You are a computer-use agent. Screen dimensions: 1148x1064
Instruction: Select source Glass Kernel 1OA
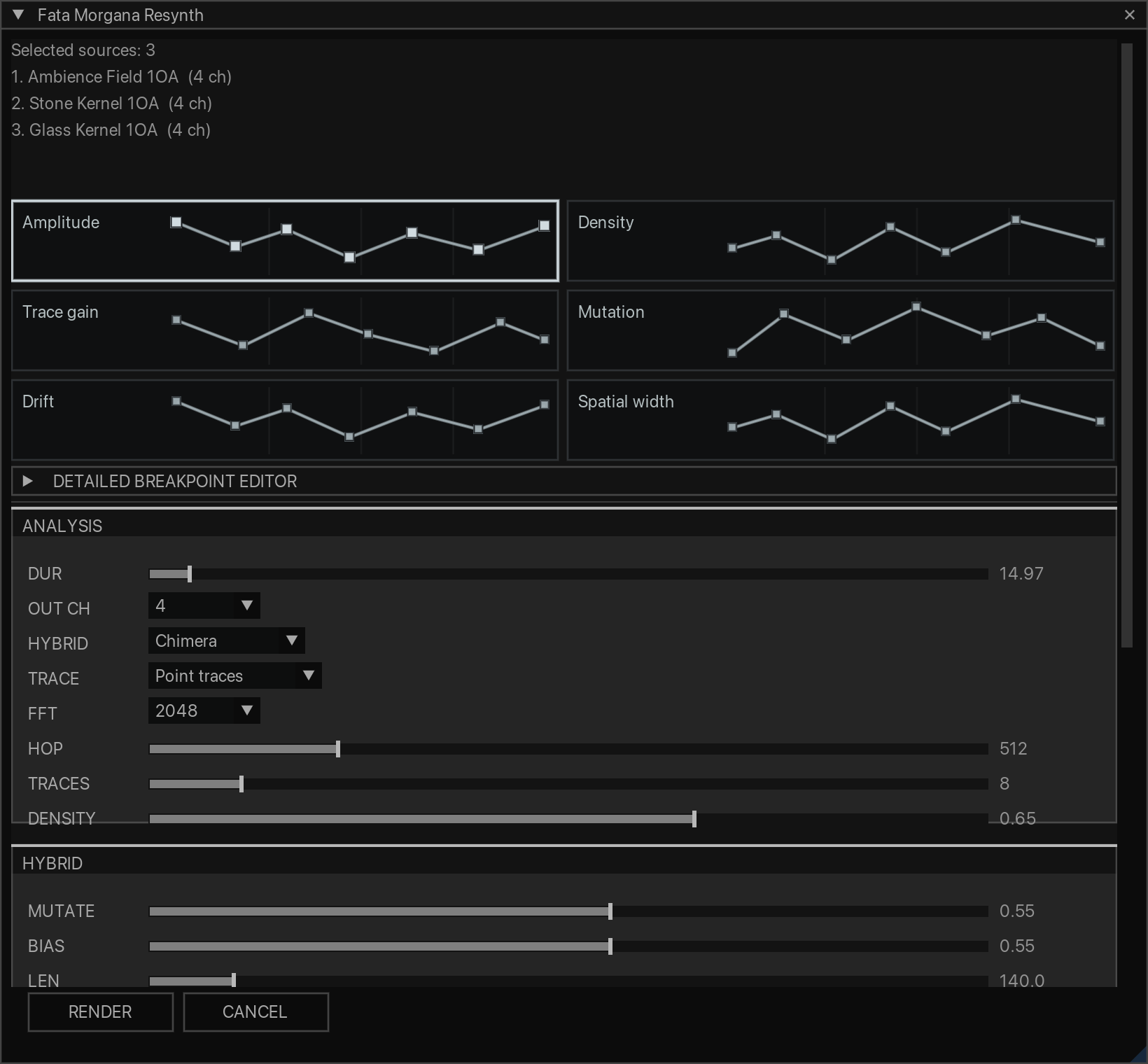[x=111, y=129]
